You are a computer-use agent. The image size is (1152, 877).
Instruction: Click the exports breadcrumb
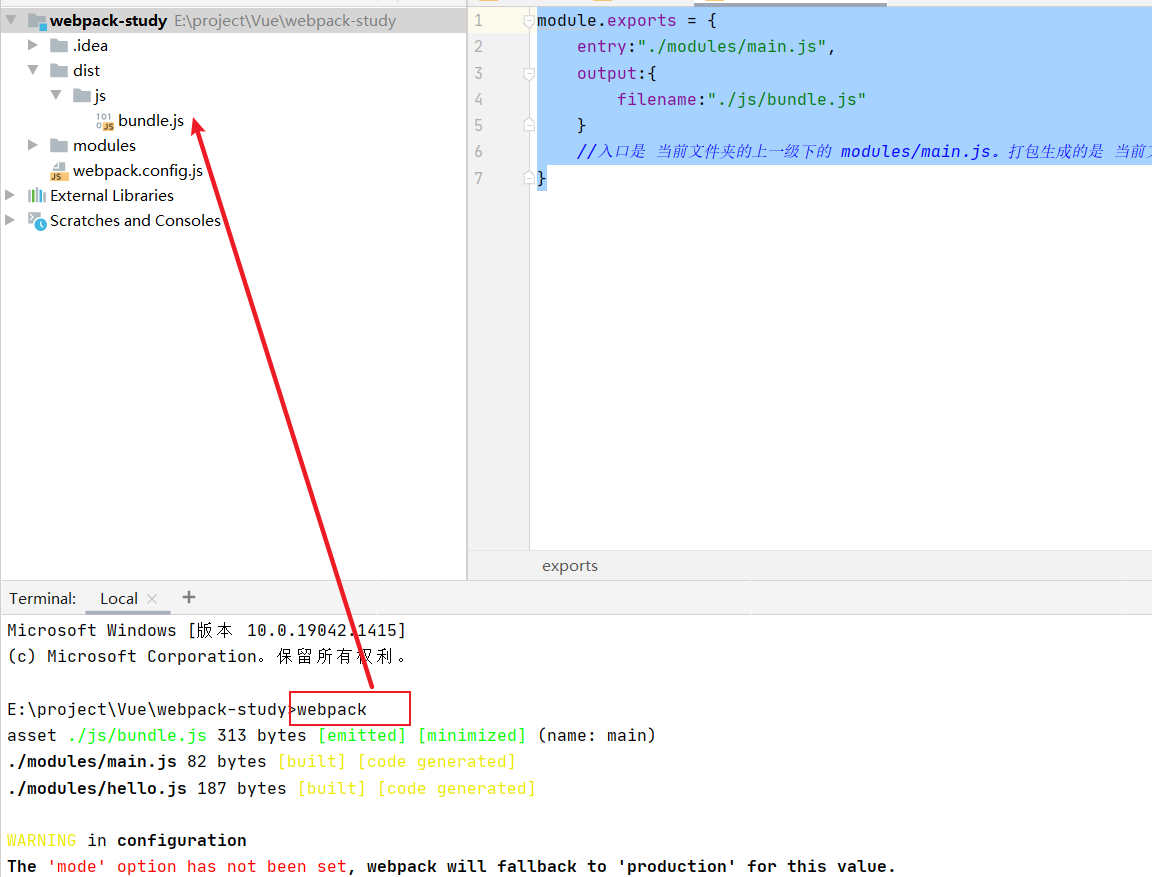570,566
